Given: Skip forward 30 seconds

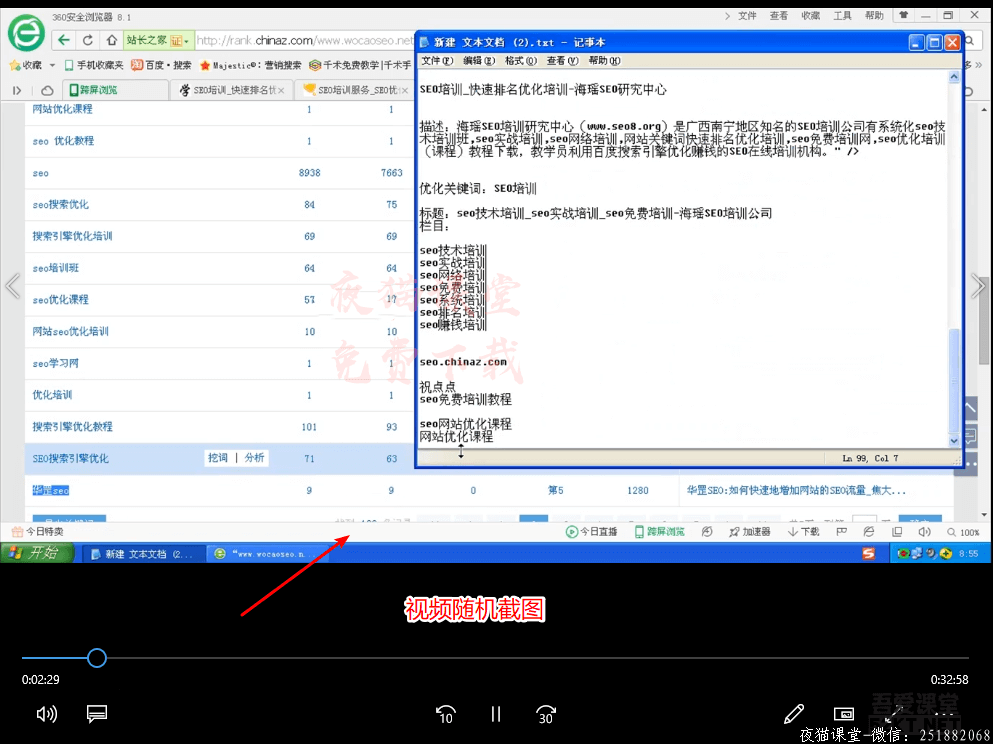Looking at the screenshot, I should point(546,714).
